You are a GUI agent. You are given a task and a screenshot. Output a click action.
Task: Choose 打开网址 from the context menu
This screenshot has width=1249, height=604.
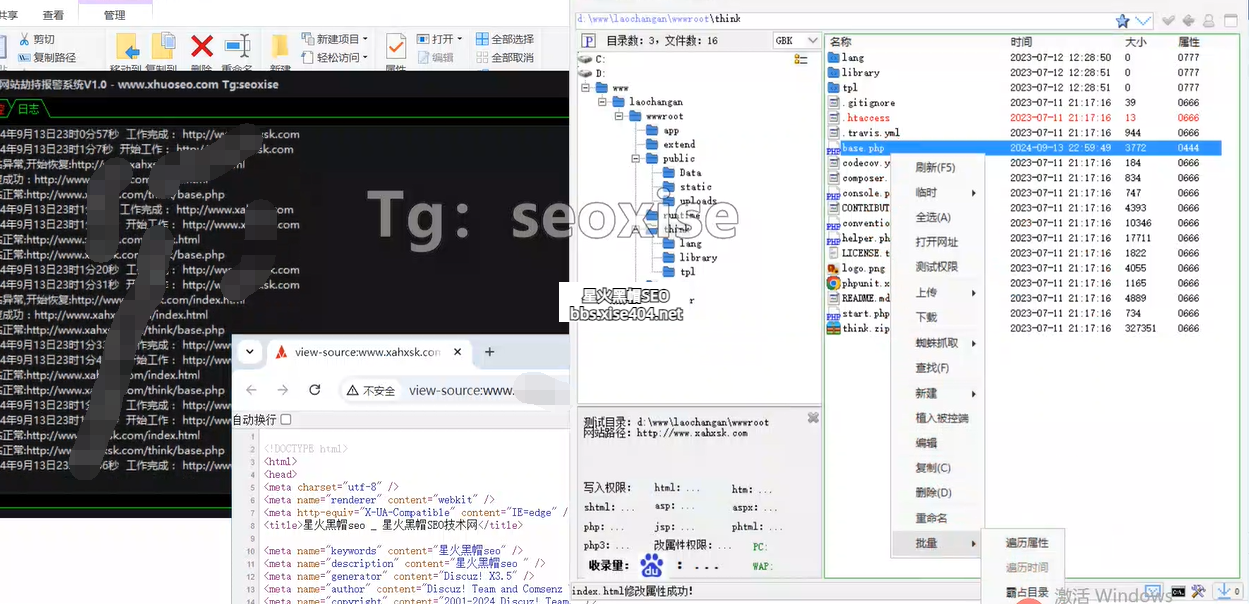pyautogui.click(x=935, y=242)
